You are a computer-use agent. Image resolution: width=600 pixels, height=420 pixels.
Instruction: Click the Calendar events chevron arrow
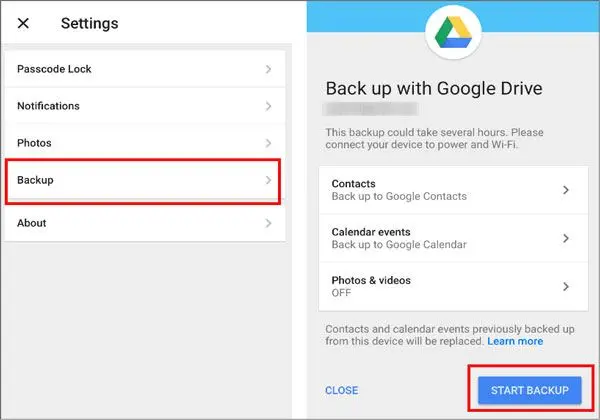(566, 238)
